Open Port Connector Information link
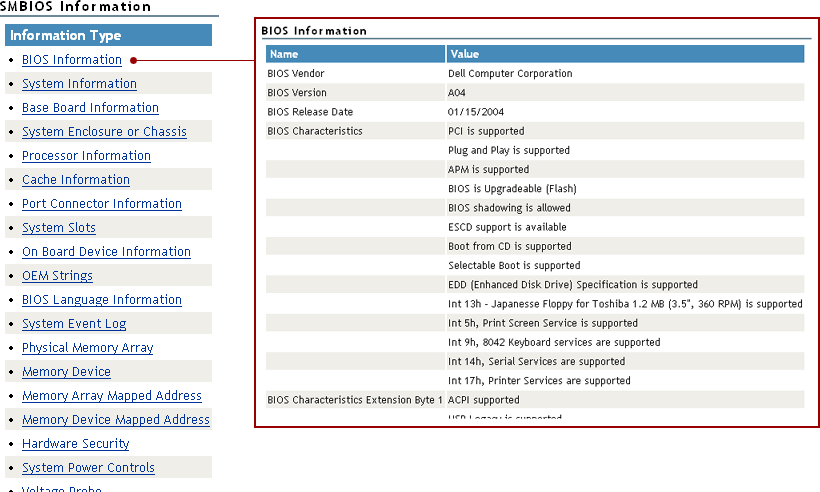Screen dimensions: 820x492 click(102, 204)
